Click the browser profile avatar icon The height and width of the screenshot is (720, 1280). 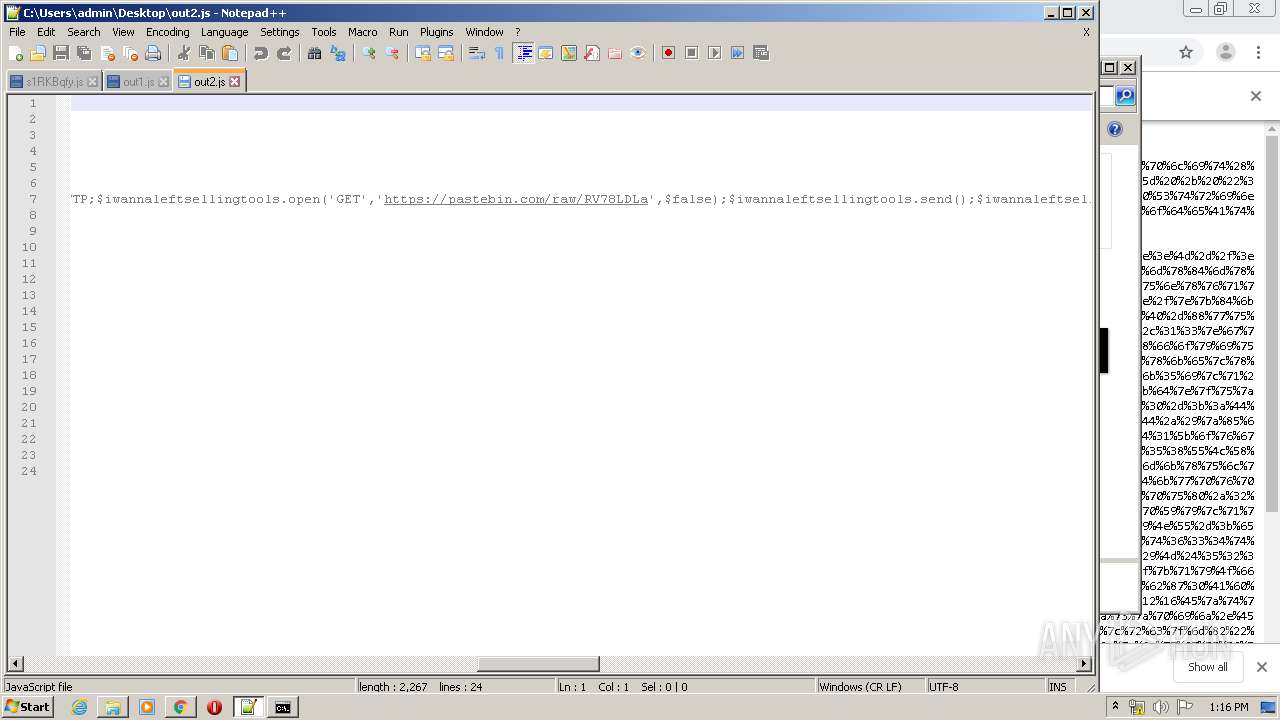[1226, 52]
